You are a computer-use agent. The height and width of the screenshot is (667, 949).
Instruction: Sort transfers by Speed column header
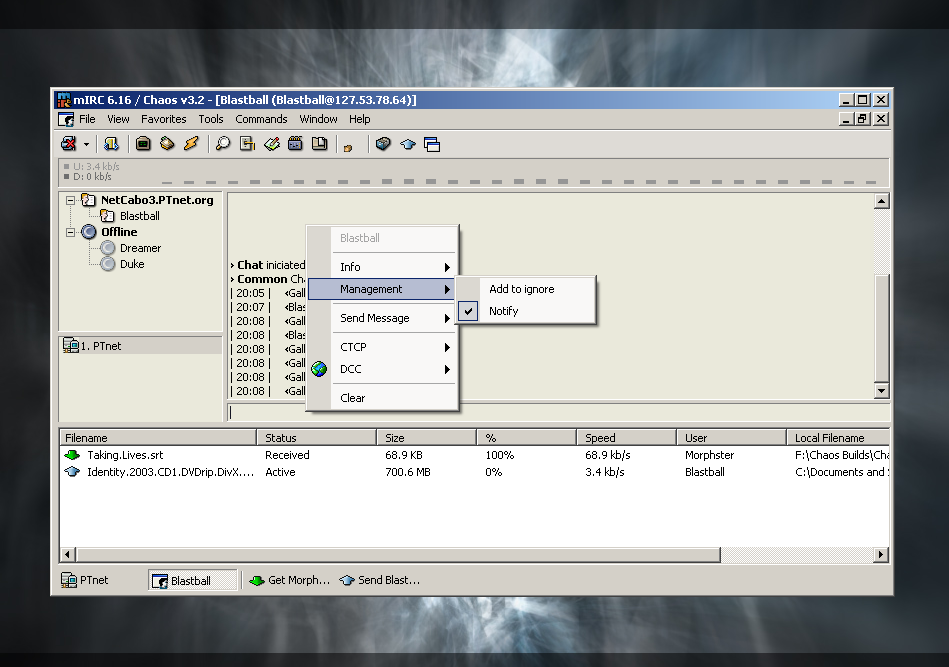coord(626,438)
